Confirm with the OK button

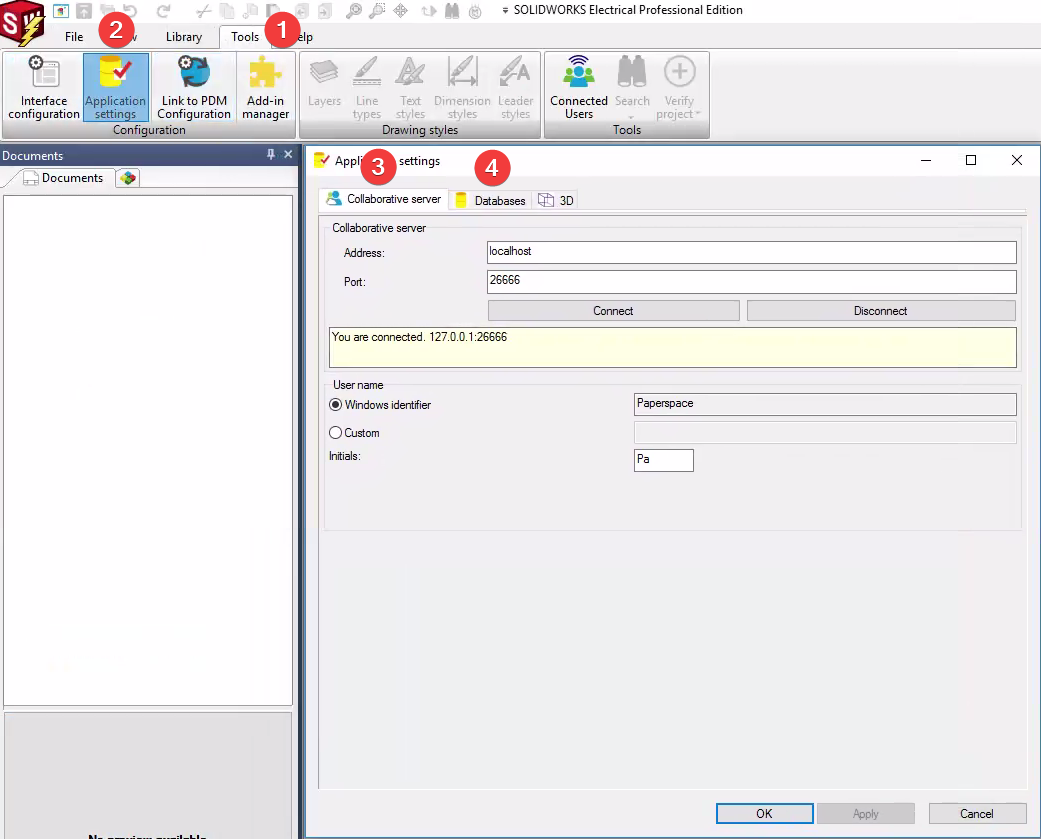pyautogui.click(x=764, y=813)
